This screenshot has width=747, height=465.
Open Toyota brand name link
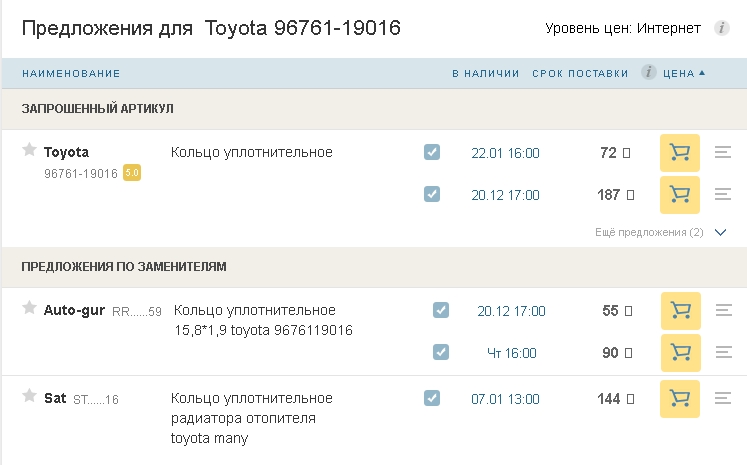[66, 153]
